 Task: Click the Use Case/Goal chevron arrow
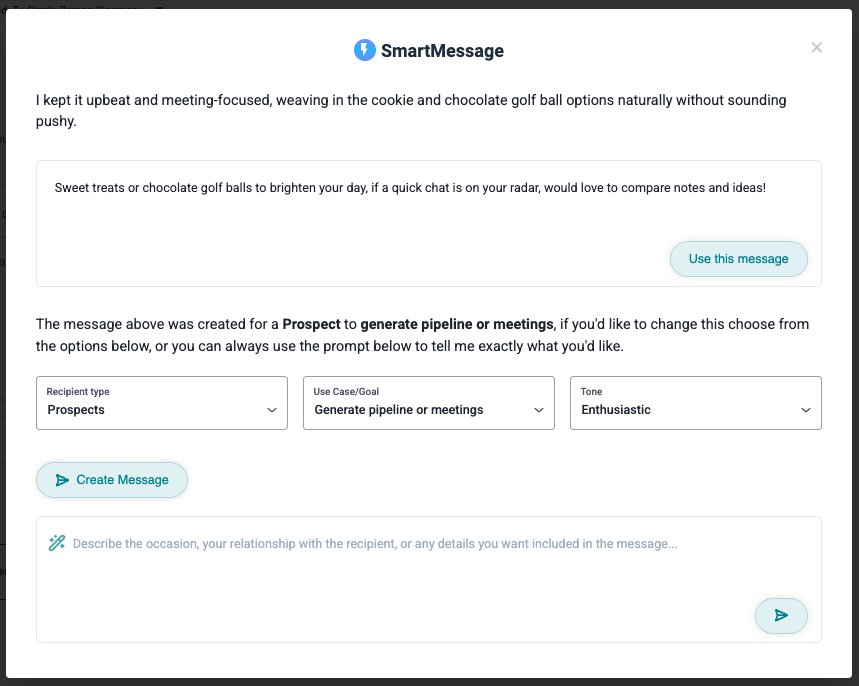539,410
